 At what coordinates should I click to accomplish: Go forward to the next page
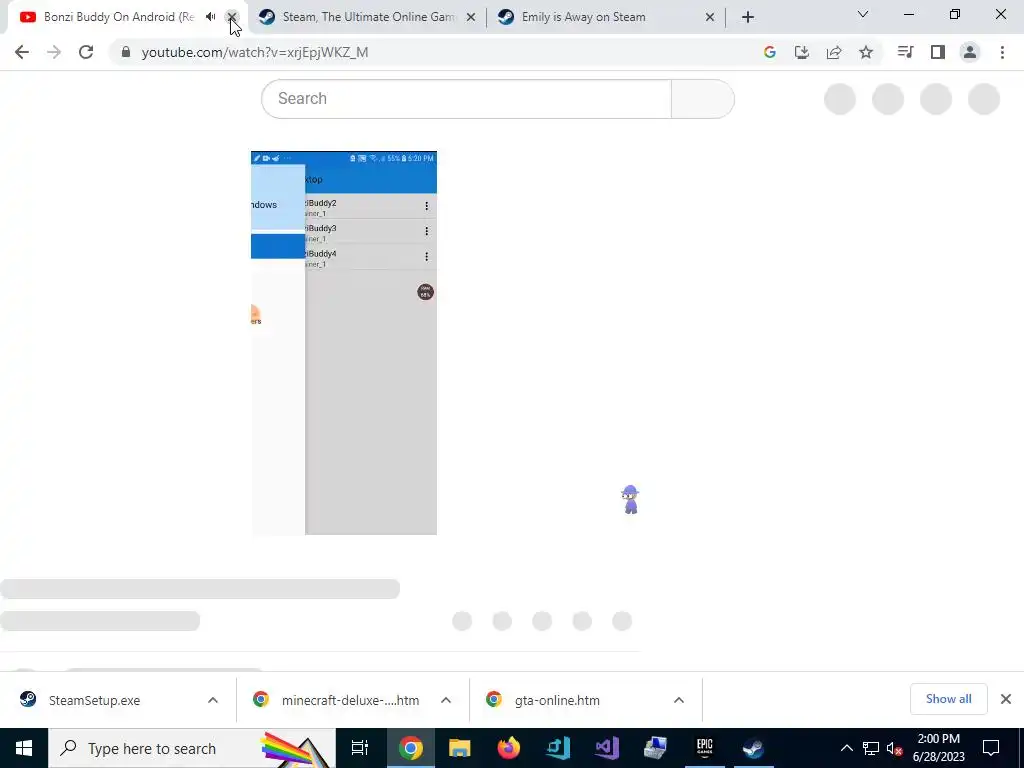(x=54, y=52)
